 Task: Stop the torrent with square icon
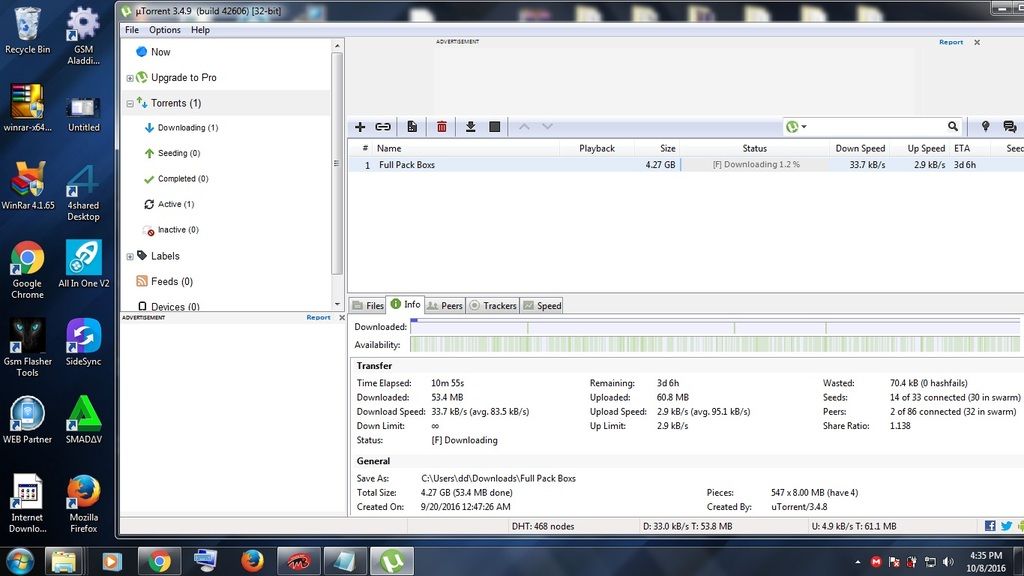(494, 127)
